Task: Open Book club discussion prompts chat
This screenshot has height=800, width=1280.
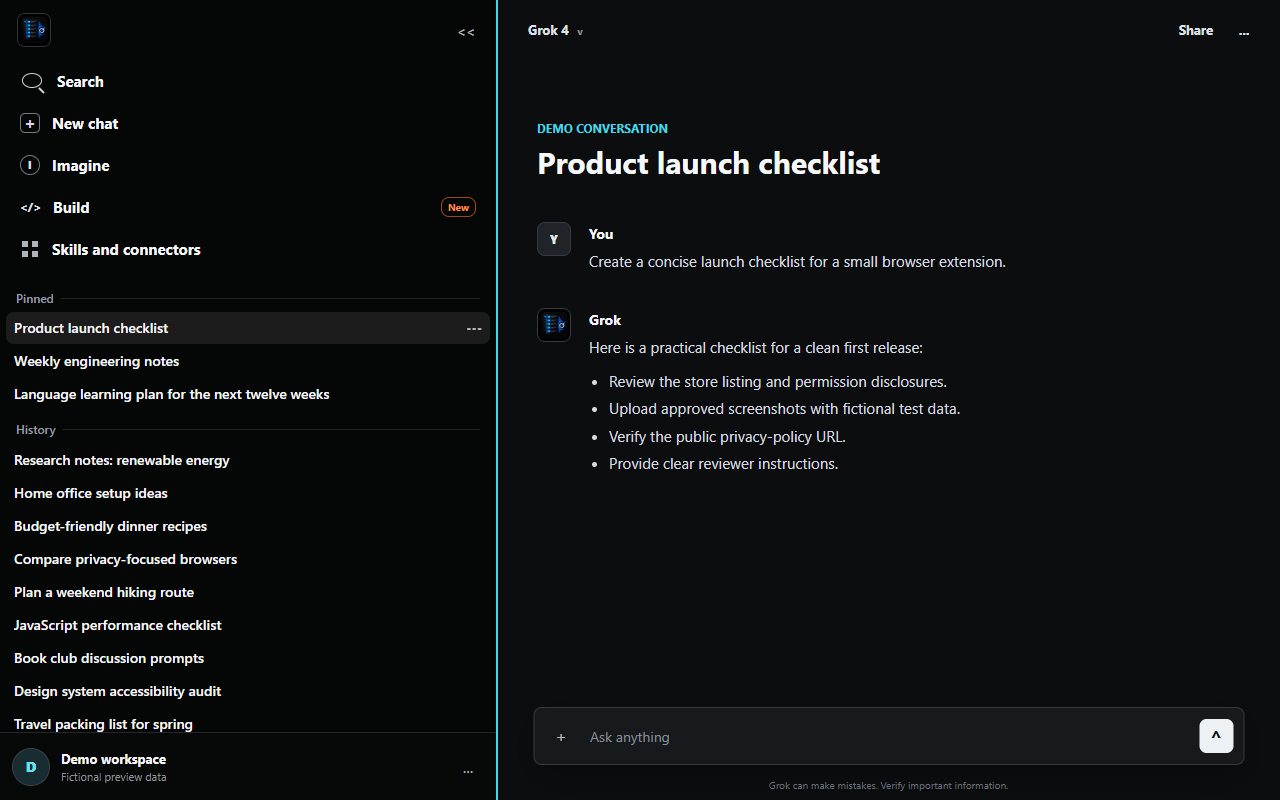Action: [248, 658]
